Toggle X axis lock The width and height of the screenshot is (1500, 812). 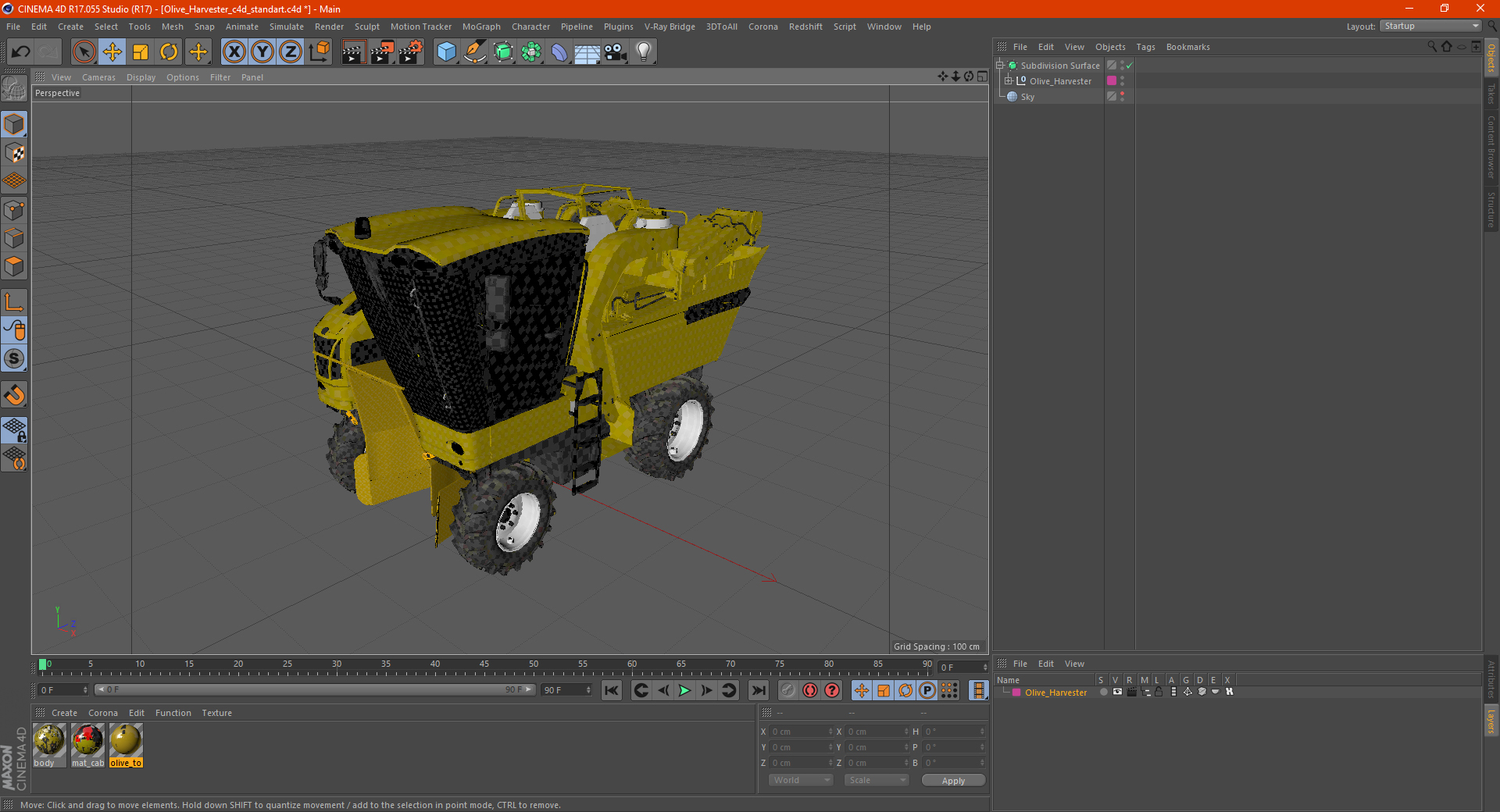pos(234,52)
